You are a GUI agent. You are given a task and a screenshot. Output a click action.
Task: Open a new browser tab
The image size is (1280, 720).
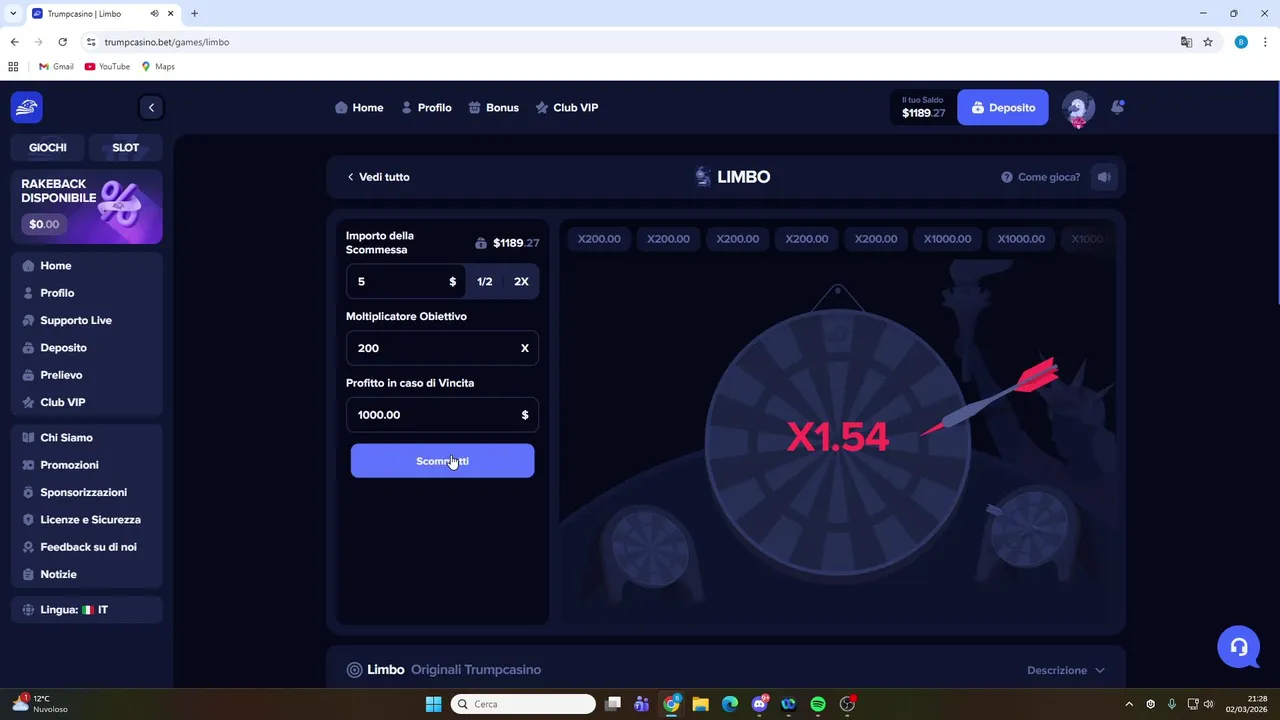[x=194, y=14]
